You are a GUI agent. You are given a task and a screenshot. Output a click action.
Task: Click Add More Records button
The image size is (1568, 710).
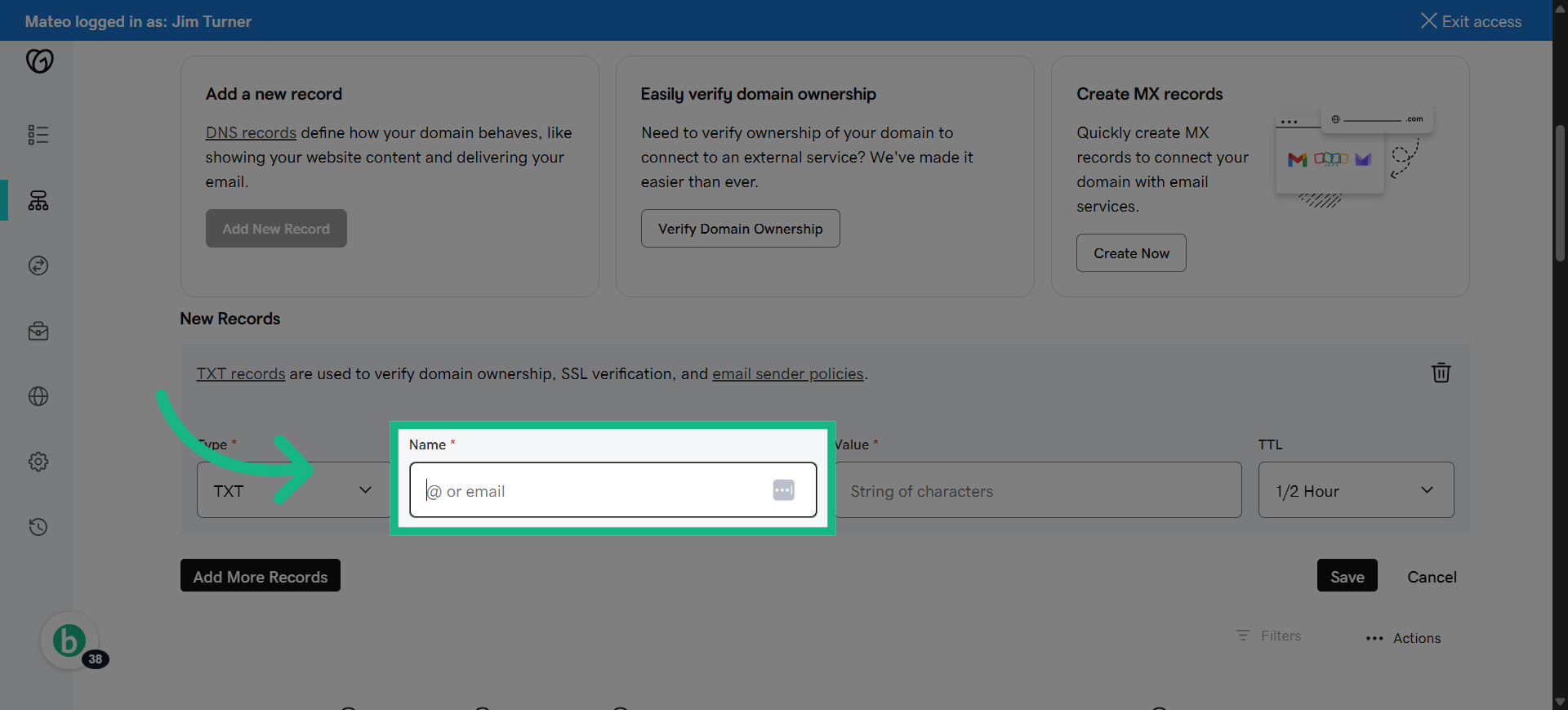coord(261,575)
